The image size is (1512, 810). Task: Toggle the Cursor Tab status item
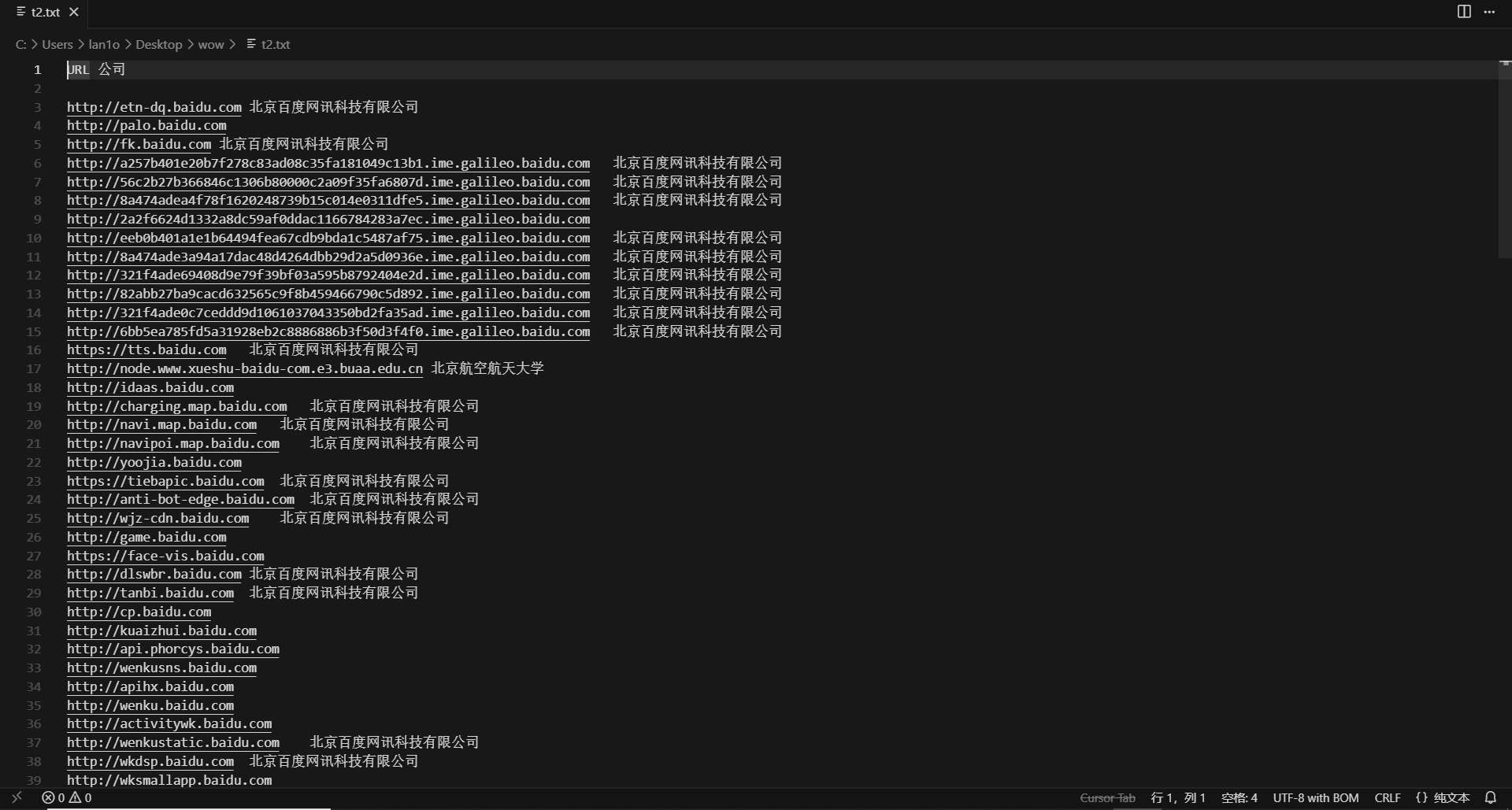tap(1107, 797)
